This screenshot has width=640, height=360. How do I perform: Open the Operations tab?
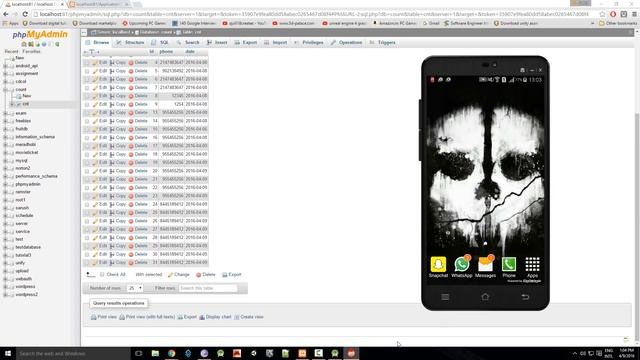point(347,42)
